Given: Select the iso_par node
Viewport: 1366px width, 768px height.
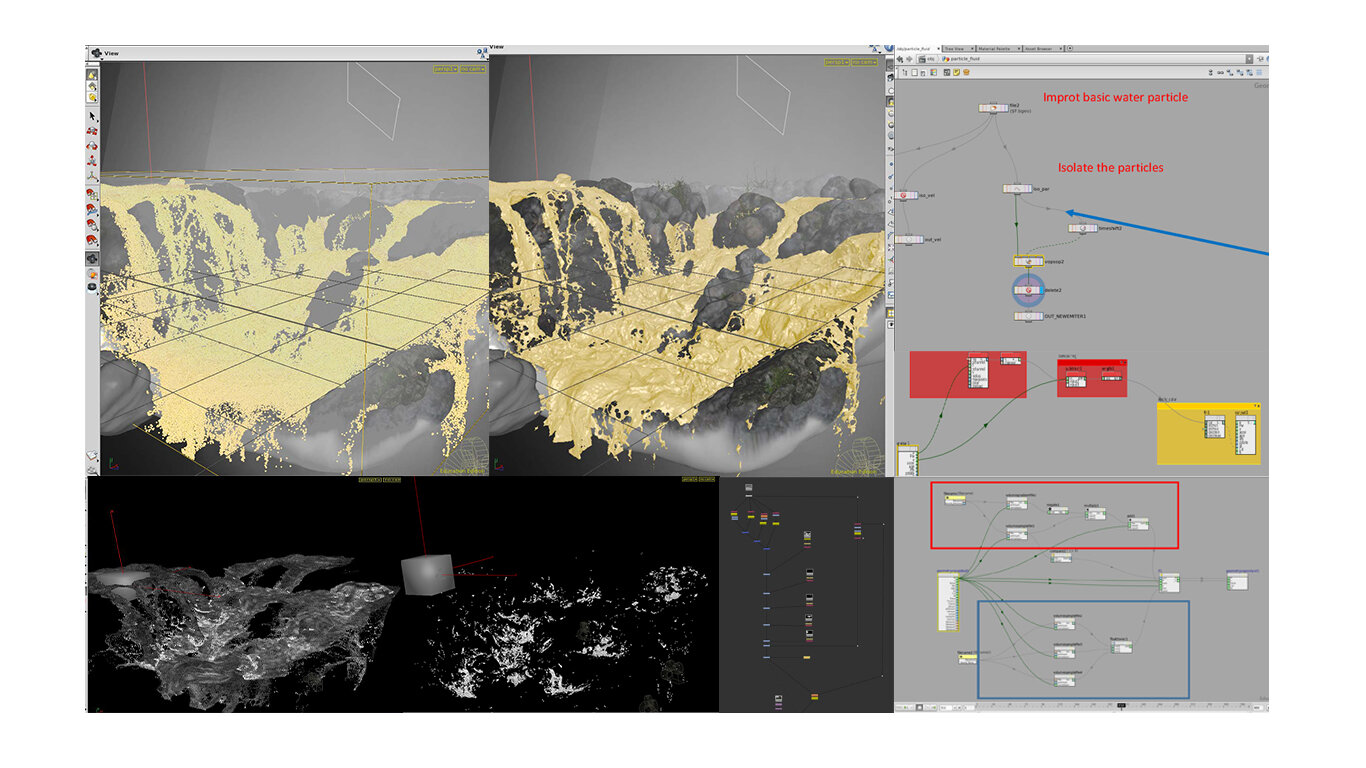Looking at the screenshot, I should click(1017, 189).
